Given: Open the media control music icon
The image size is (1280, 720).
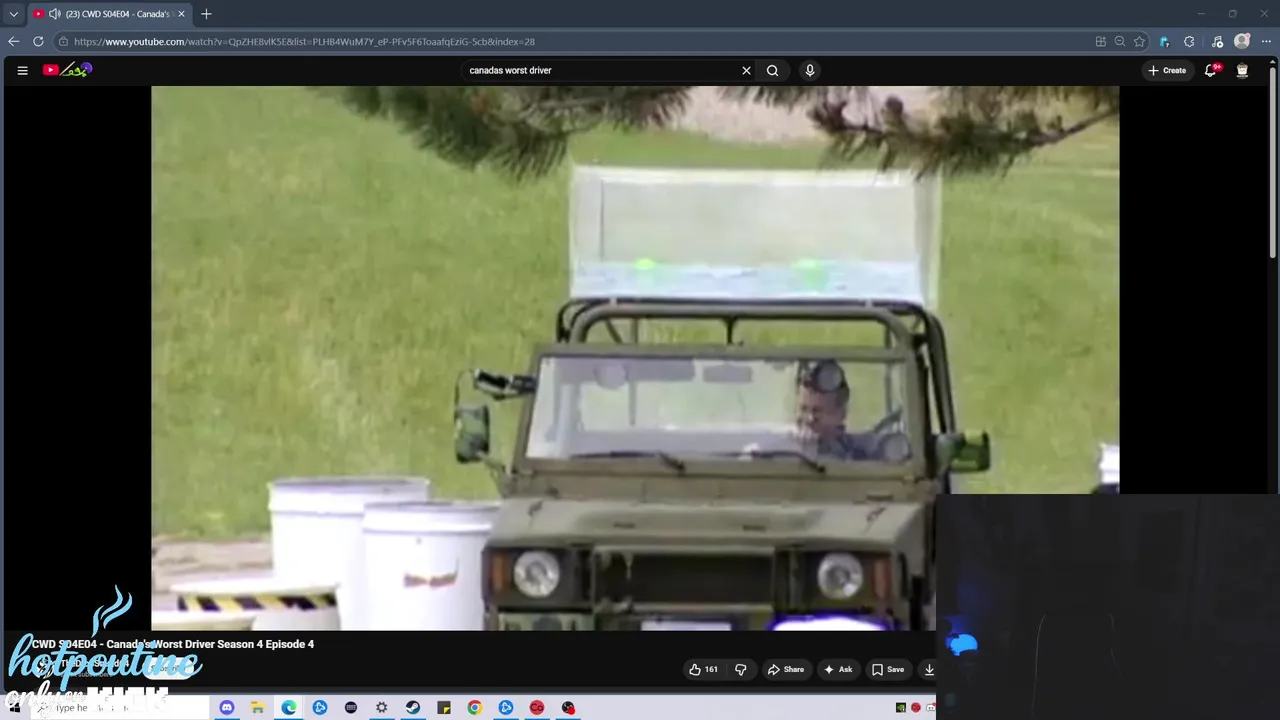Looking at the screenshot, I should [1217, 41].
